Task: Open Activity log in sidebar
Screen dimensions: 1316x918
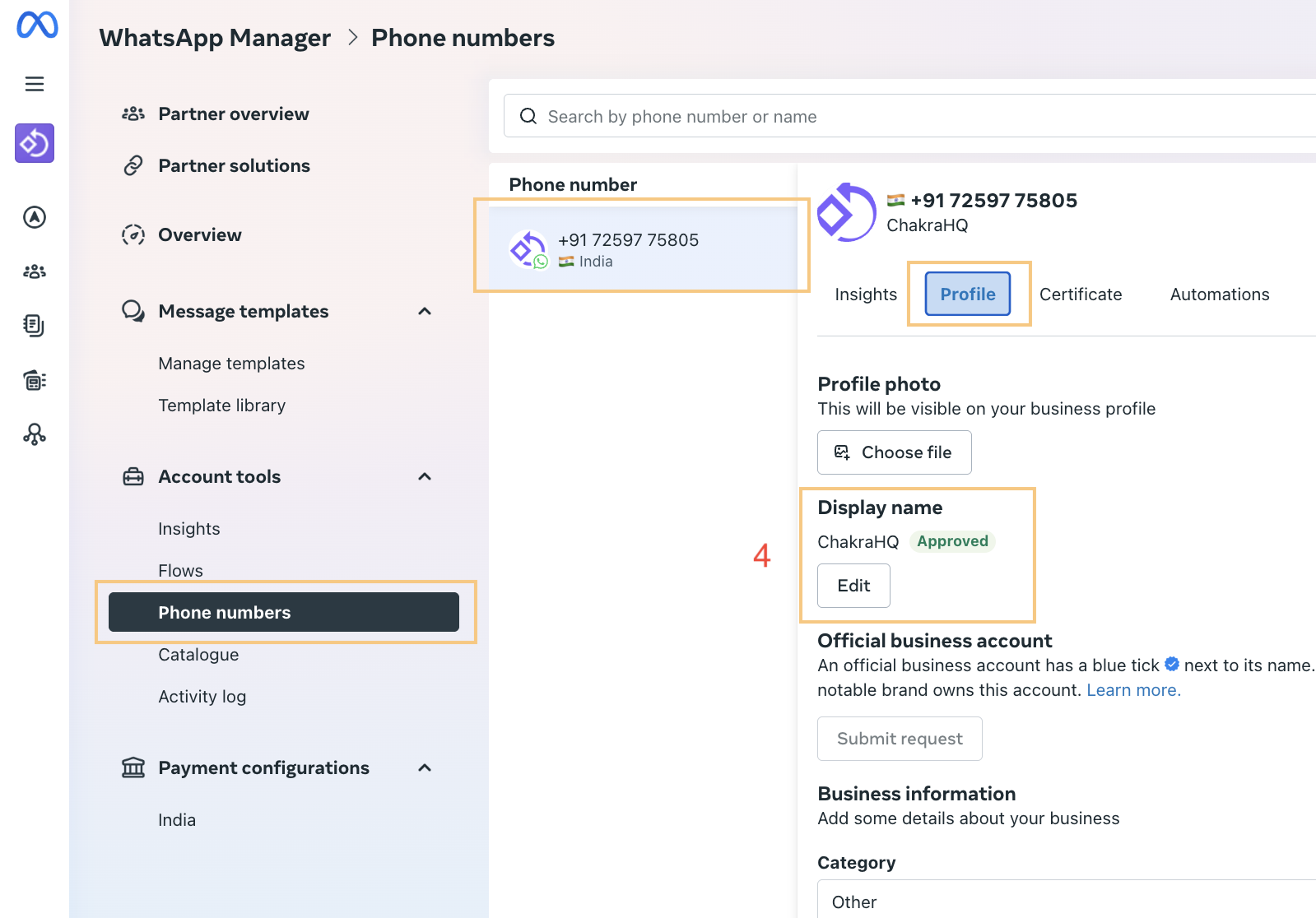Action: tap(202, 697)
